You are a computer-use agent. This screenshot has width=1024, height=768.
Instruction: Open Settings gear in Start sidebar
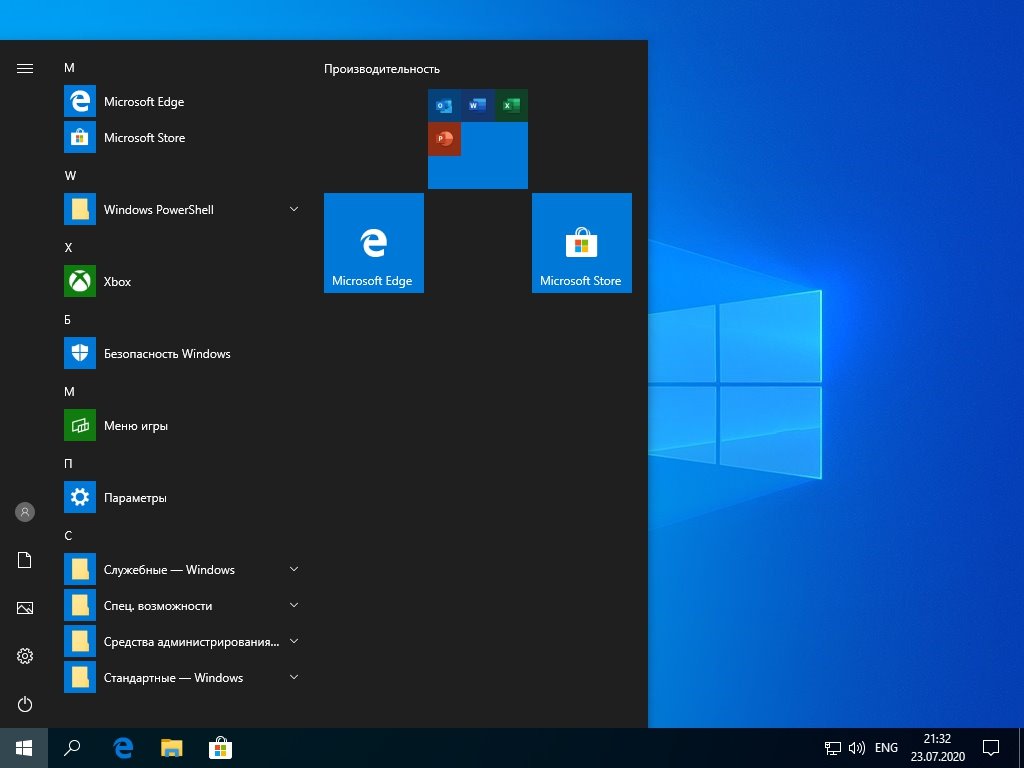click(x=25, y=656)
